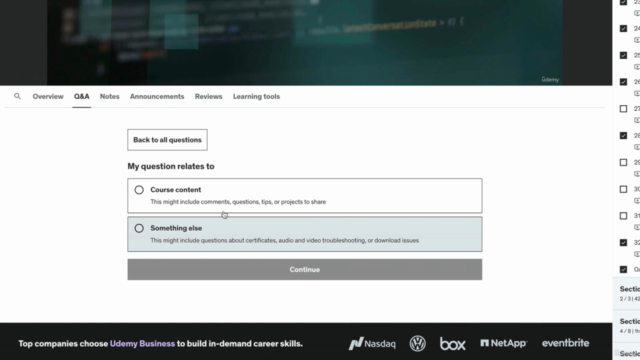Click the NetApp logo in footer
The height and width of the screenshot is (360, 640).
pyautogui.click(x=504, y=343)
